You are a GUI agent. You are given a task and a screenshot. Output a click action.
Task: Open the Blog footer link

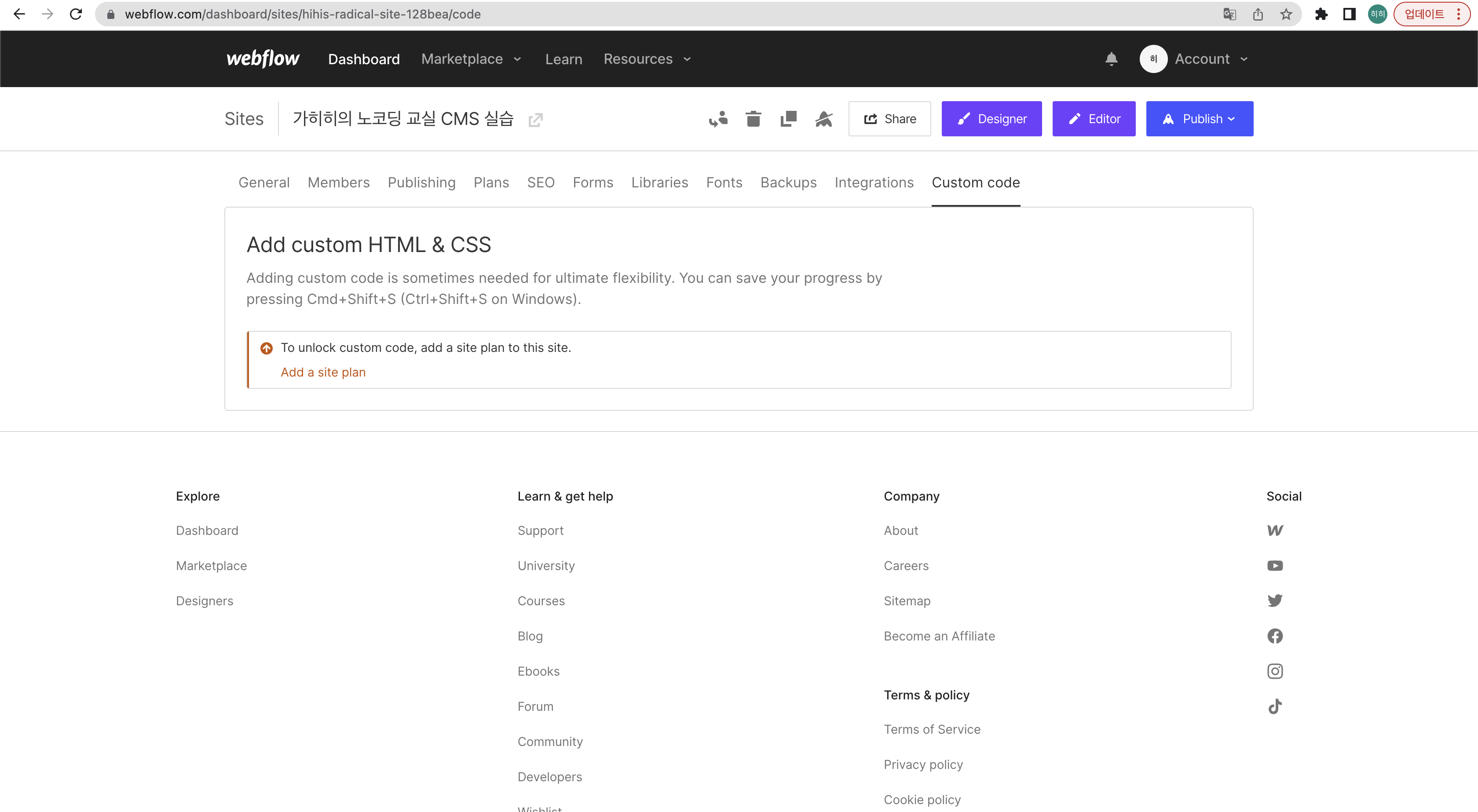(x=530, y=636)
